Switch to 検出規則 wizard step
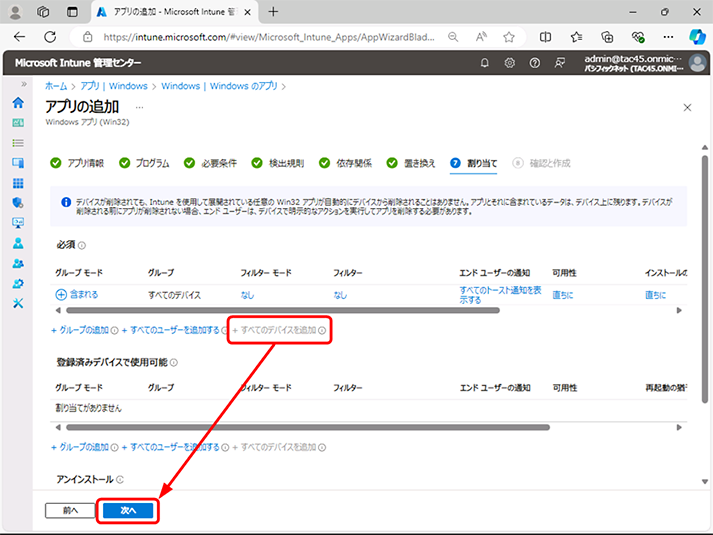The image size is (713, 535). pyautogui.click(x=277, y=163)
